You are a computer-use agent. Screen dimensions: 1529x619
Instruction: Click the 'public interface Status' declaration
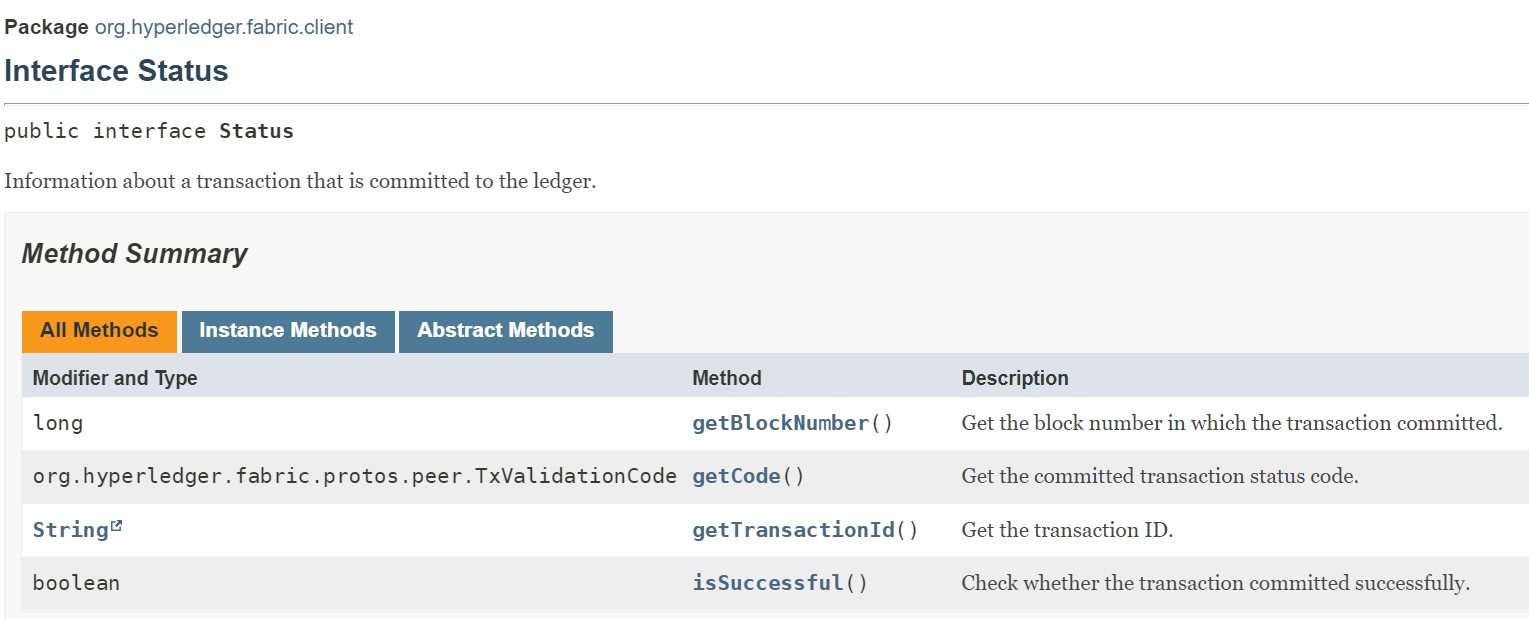pyautogui.click(x=149, y=131)
